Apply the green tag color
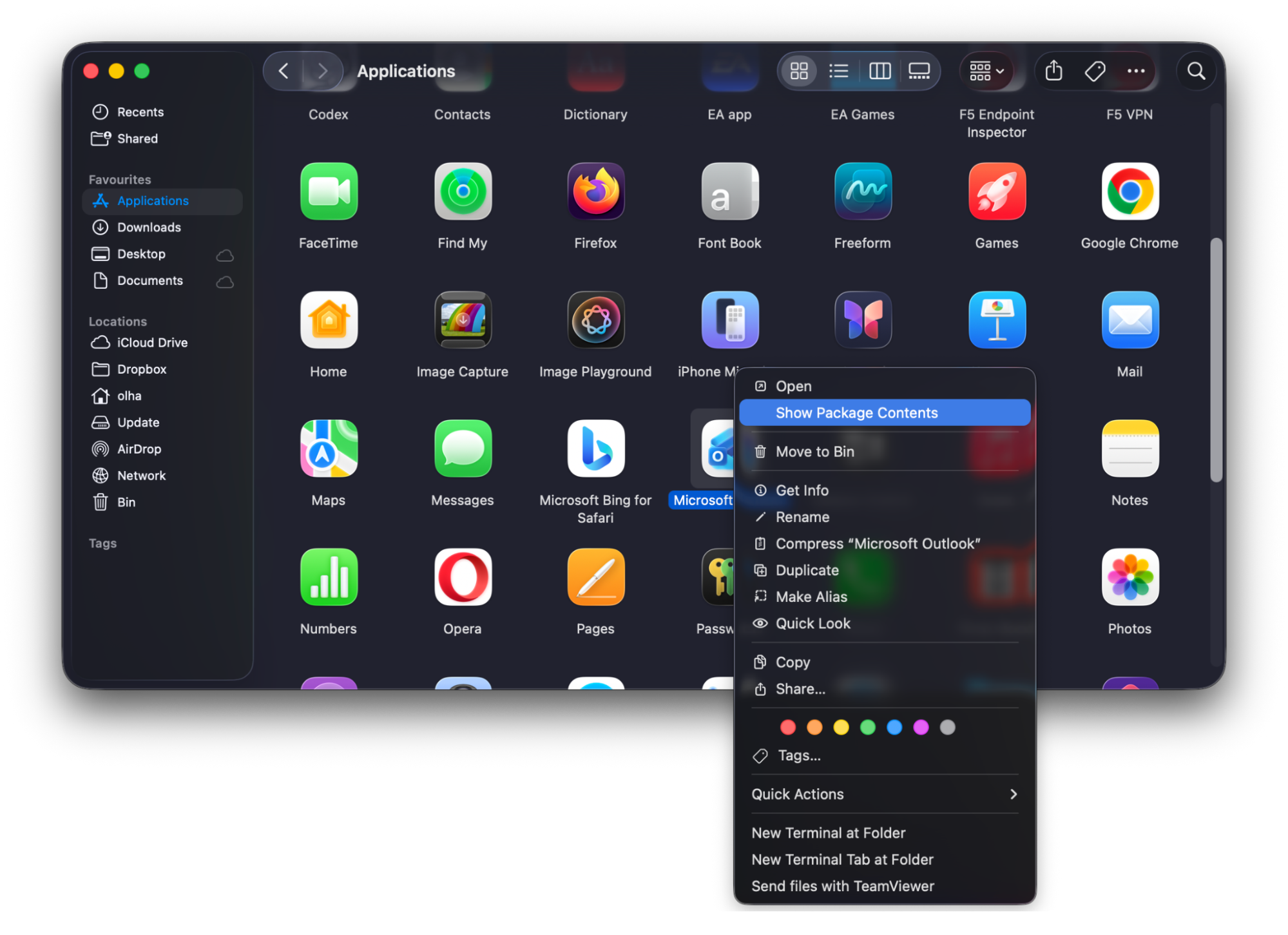The width and height of the screenshot is (1288, 935). click(x=868, y=728)
